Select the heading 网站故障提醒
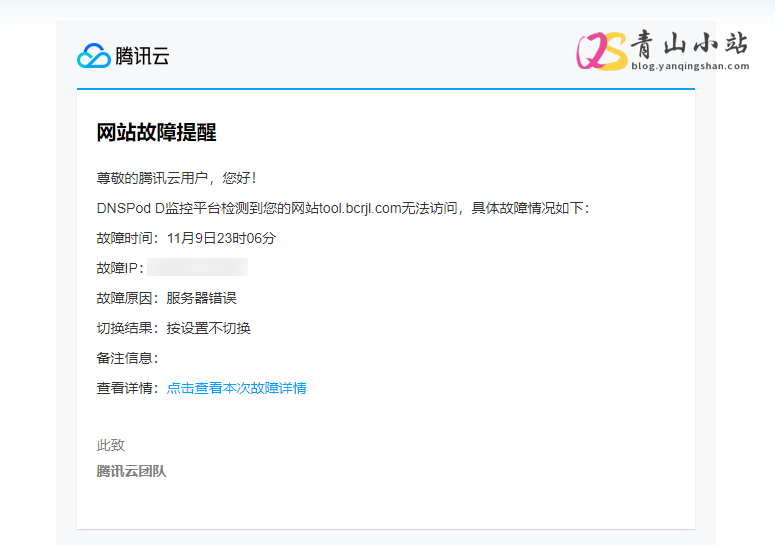 156,132
